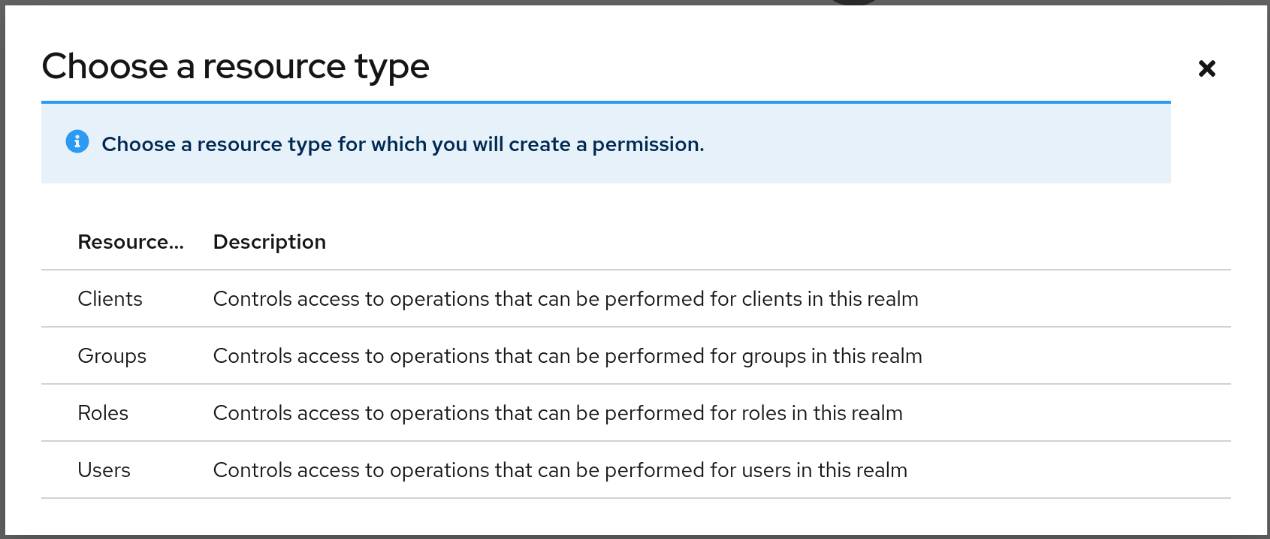The width and height of the screenshot is (1270, 539).
Task: Select the Clients resource type
Action: [110, 299]
